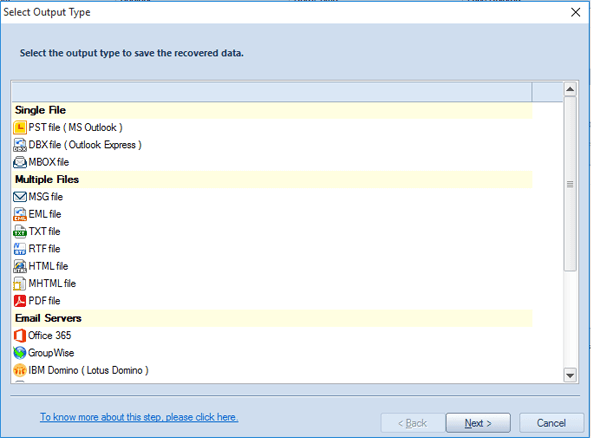Select the PST file (MS Outlook) icon
This screenshot has height=438, width=591.
point(20,128)
